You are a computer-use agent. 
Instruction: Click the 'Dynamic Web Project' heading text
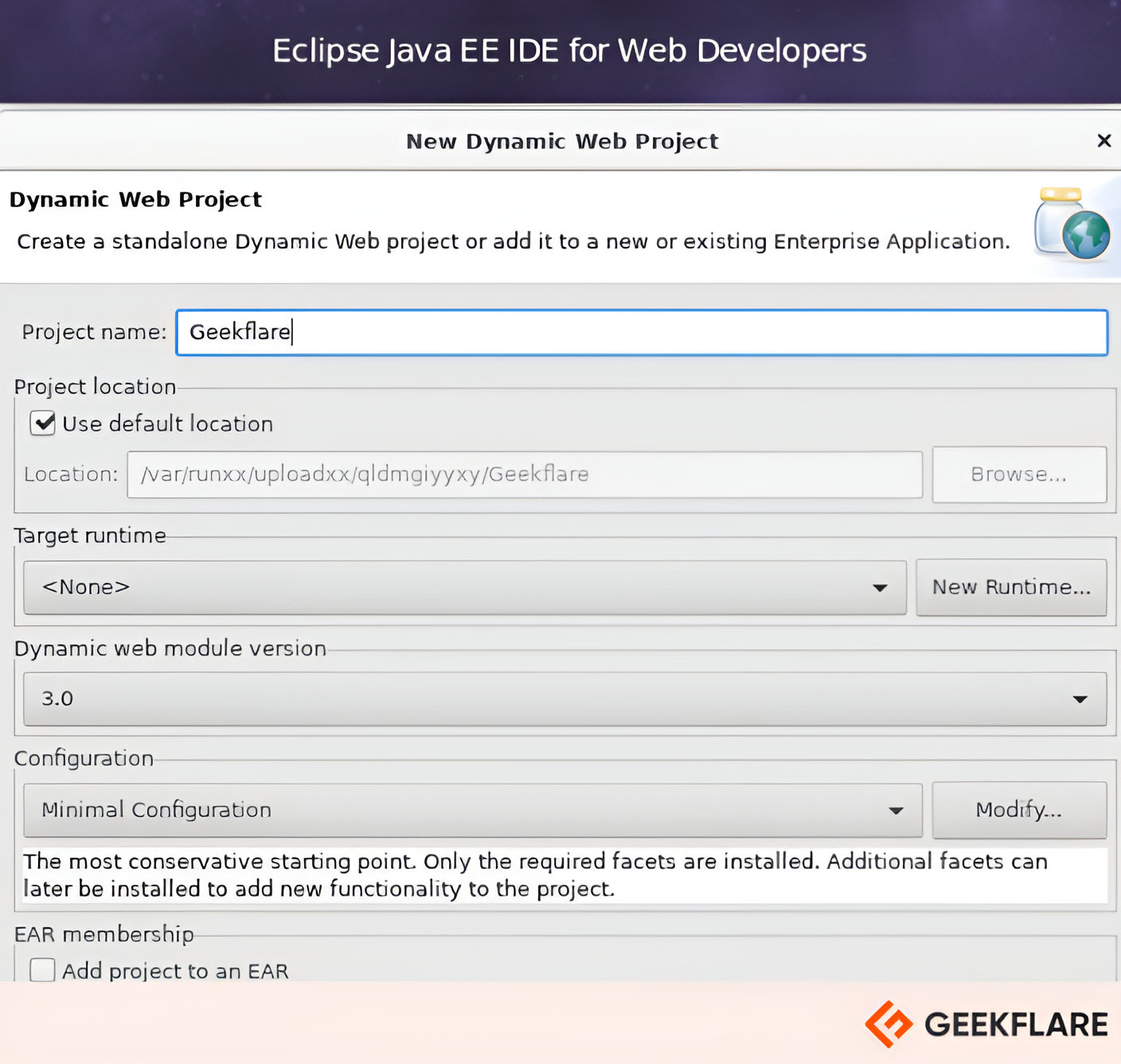(135, 199)
